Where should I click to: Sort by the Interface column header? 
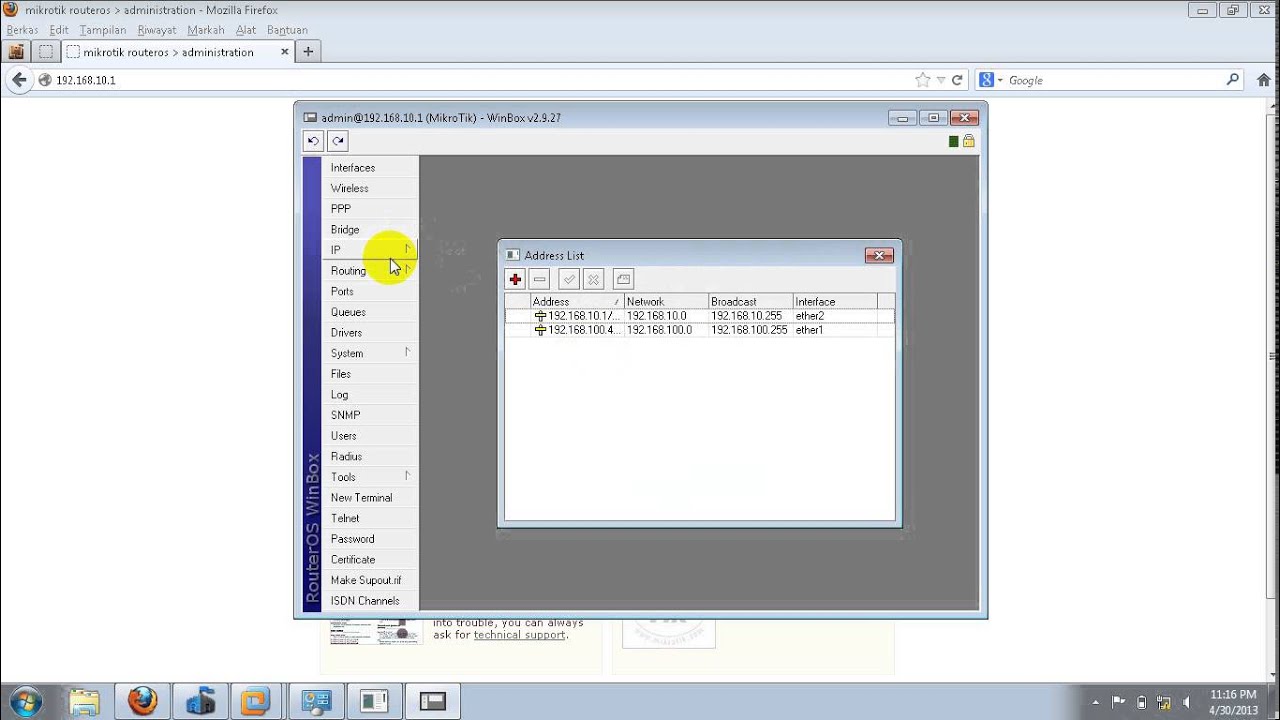(835, 301)
